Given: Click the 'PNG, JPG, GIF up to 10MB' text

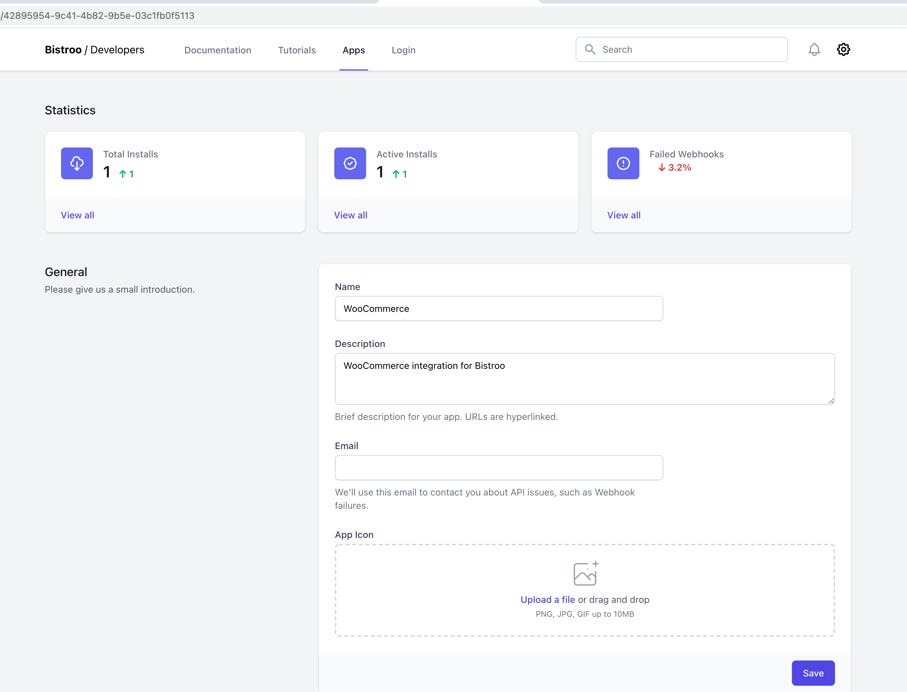Looking at the screenshot, I should coord(585,614).
